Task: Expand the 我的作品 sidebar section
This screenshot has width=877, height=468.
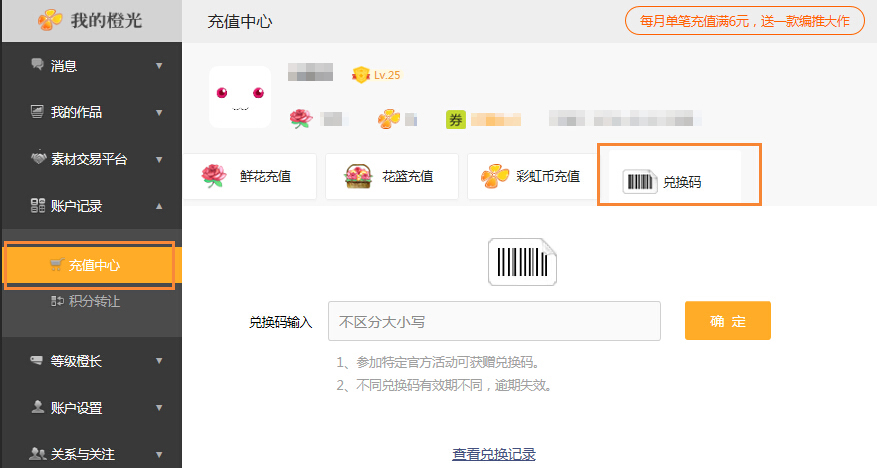Action: [x=158, y=113]
